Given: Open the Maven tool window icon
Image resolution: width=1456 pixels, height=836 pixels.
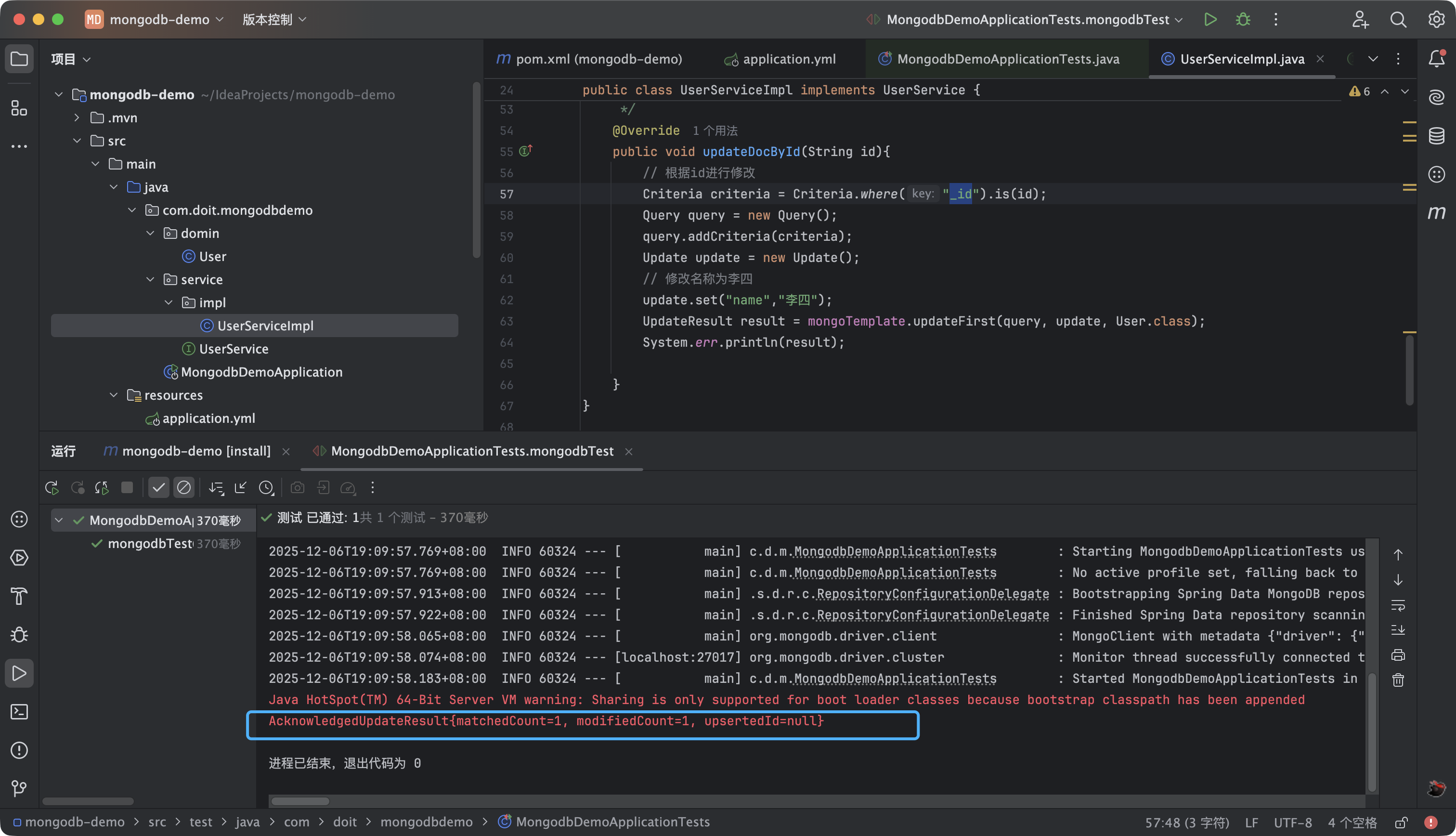Looking at the screenshot, I should tap(1436, 213).
